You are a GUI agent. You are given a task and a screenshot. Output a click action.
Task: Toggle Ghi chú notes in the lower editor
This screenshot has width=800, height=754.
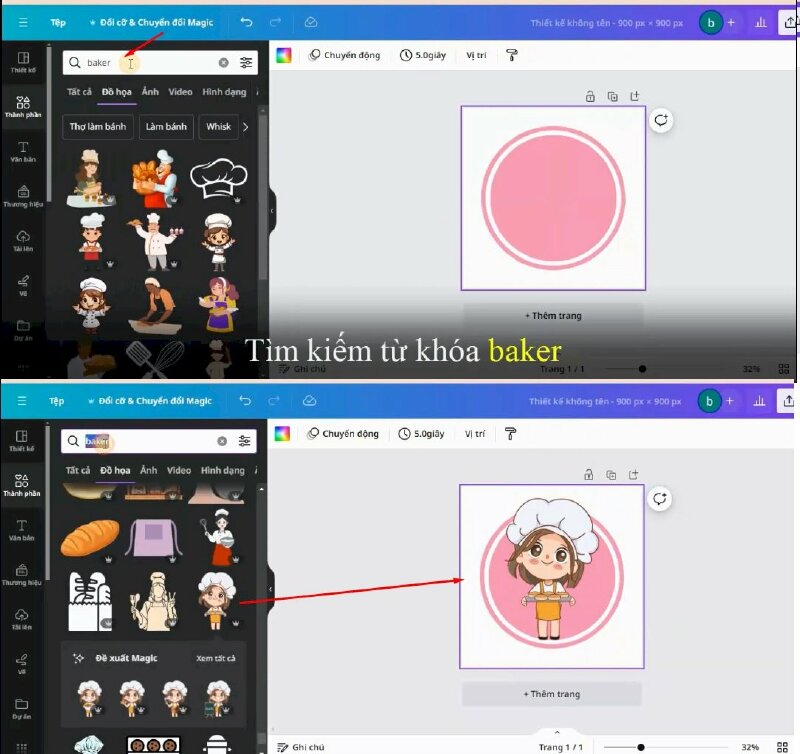point(301,746)
